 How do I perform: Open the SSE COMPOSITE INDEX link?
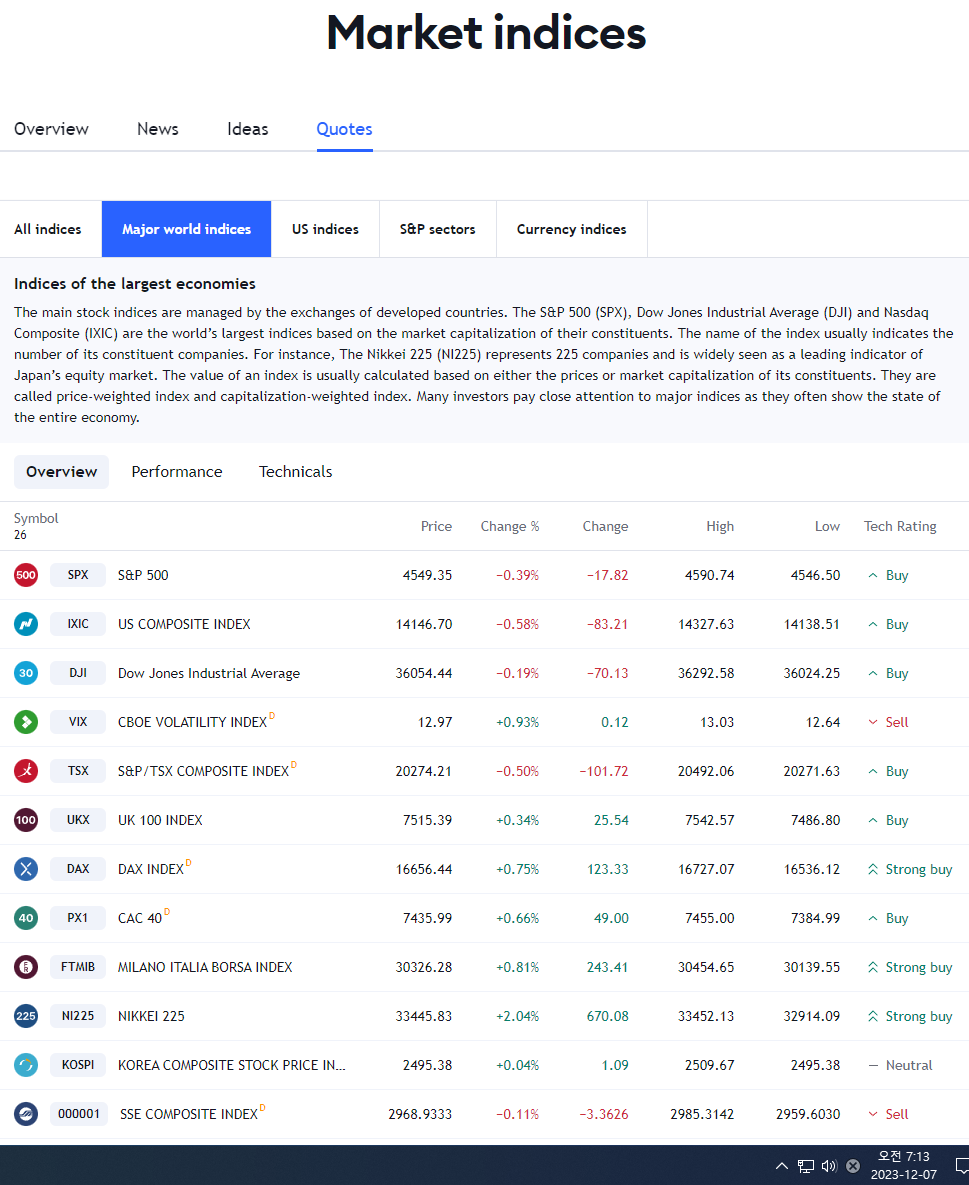(189, 1115)
